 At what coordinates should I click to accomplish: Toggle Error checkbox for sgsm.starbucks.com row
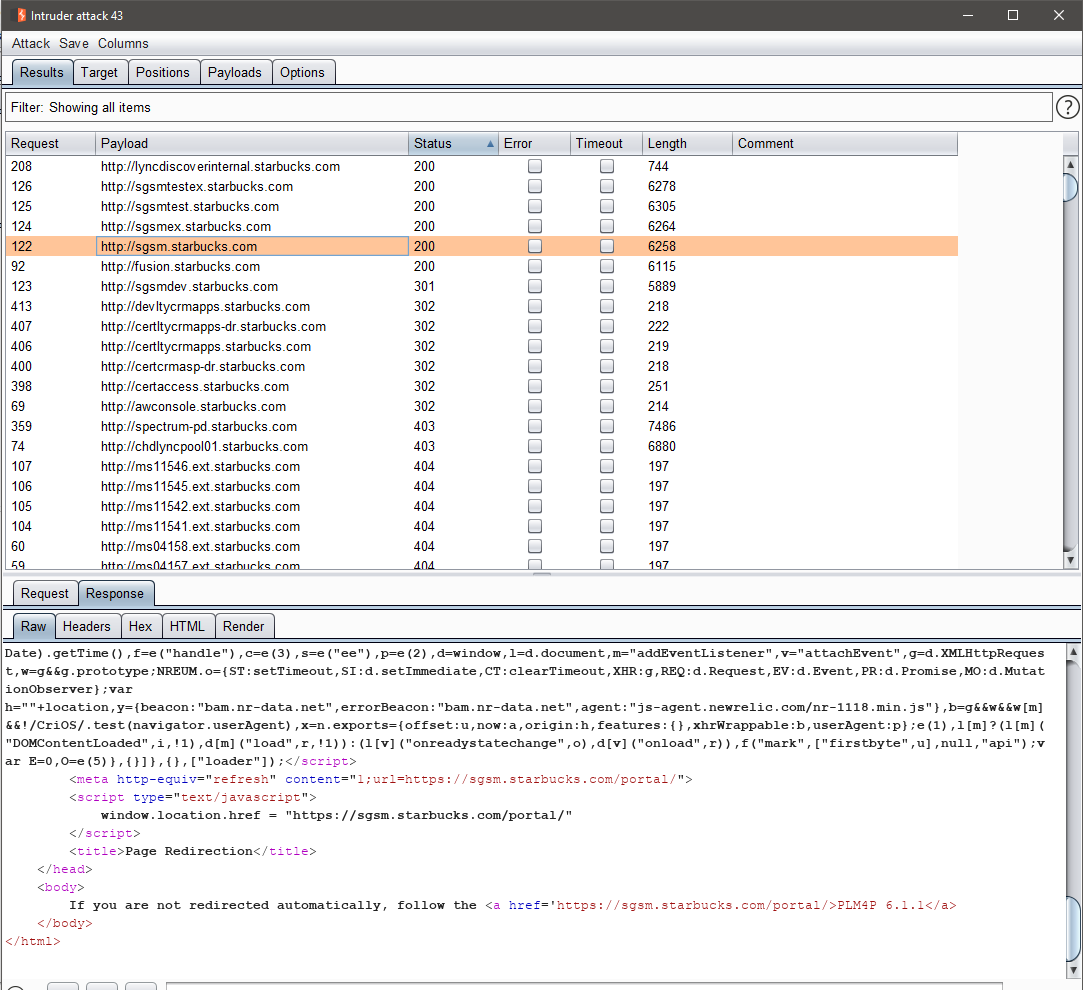point(535,247)
